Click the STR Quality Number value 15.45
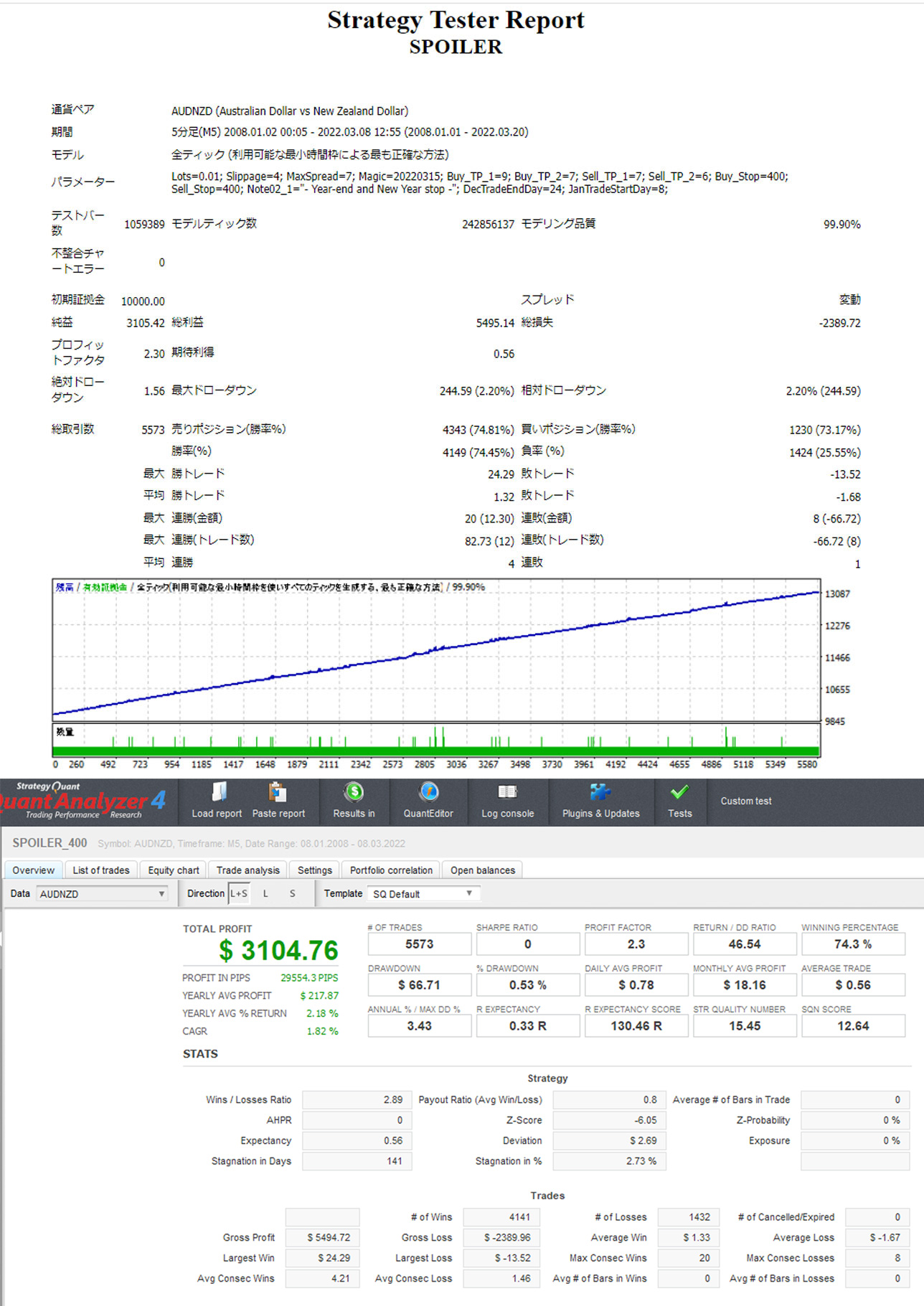Viewport: 924px width, 1306px height. point(745,1026)
